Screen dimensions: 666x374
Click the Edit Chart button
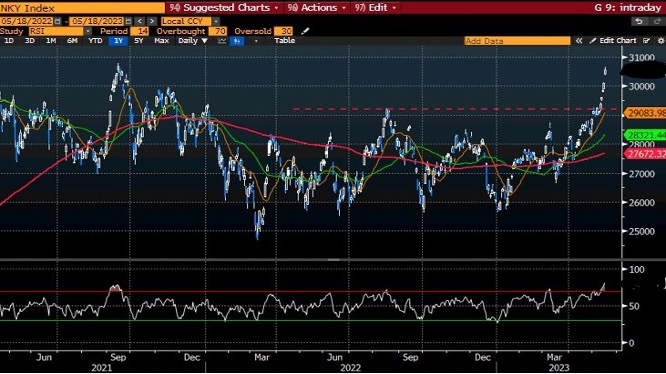coord(613,41)
